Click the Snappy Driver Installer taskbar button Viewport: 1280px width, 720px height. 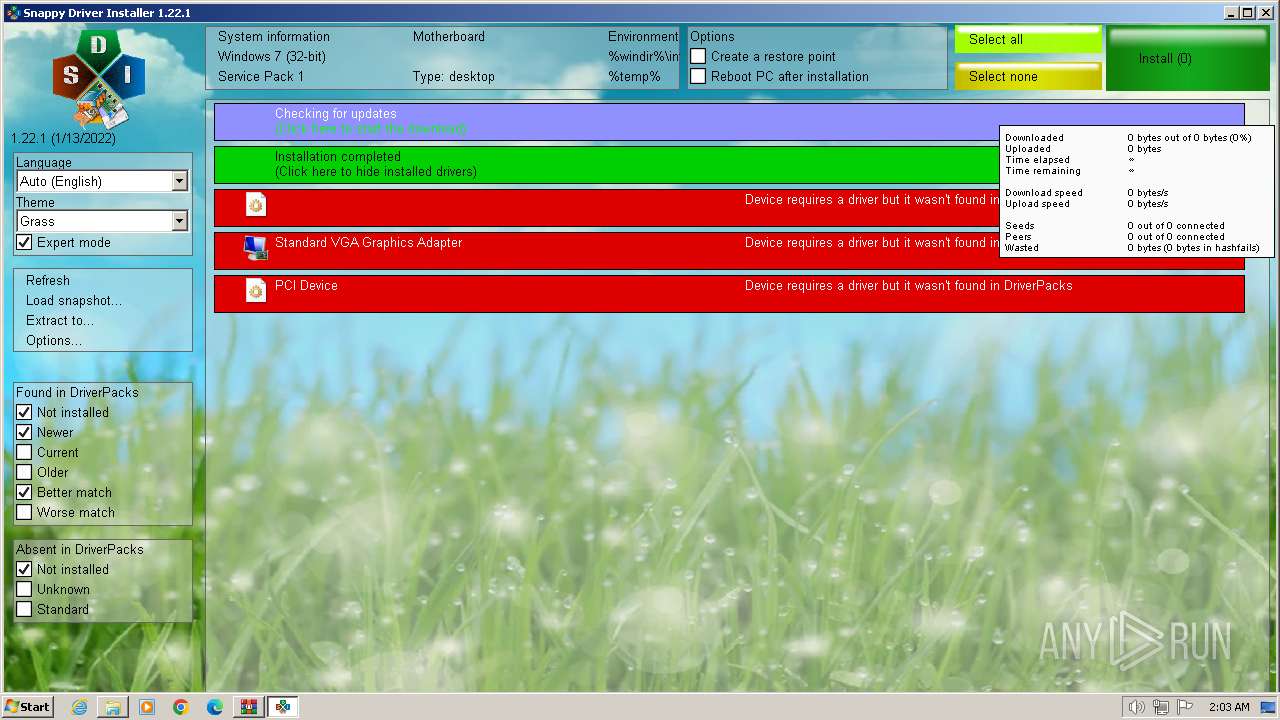[x=283, y=707]
